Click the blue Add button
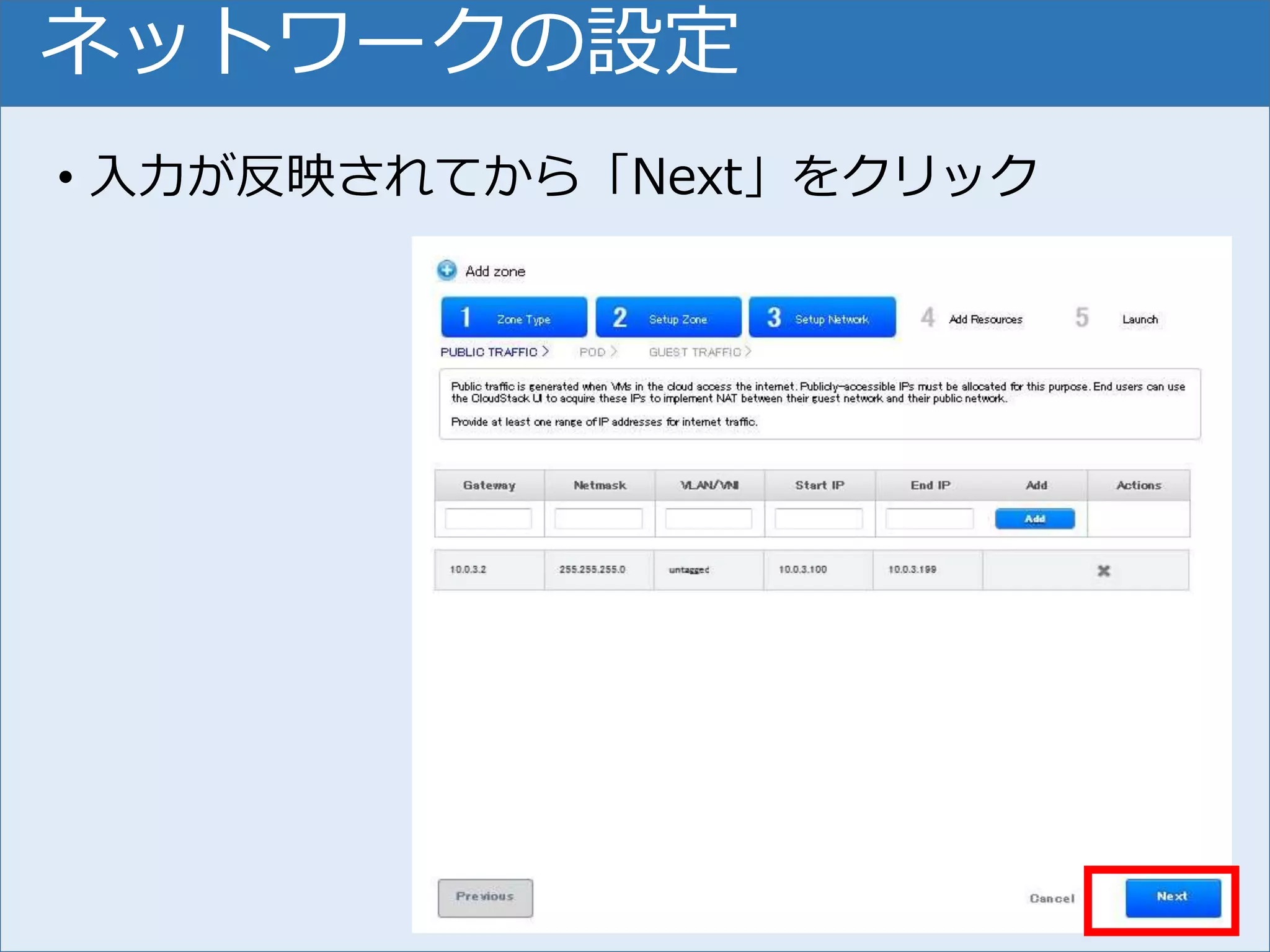 pyautogui.click(x=1035, y=518)
